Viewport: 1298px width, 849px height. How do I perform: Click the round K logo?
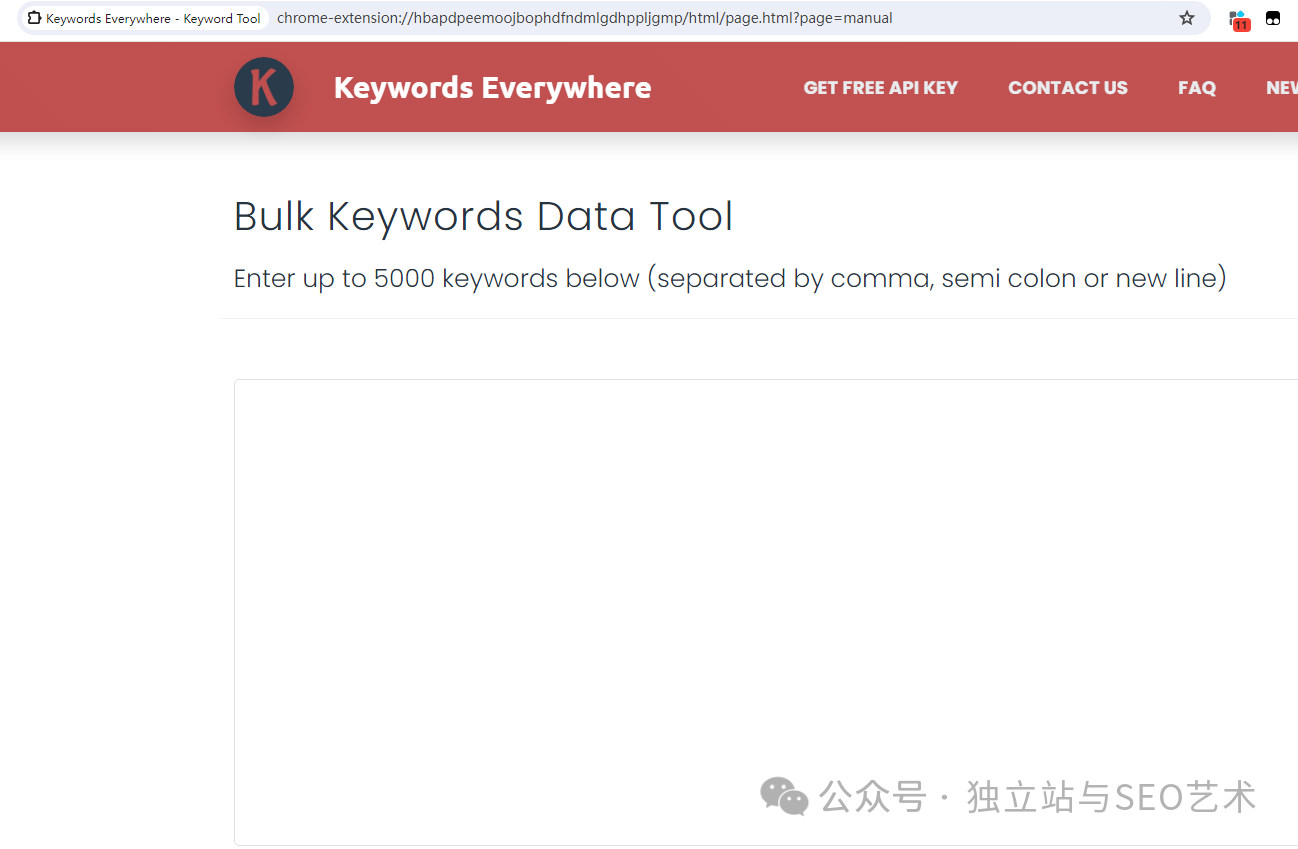(x=263, y=87)
